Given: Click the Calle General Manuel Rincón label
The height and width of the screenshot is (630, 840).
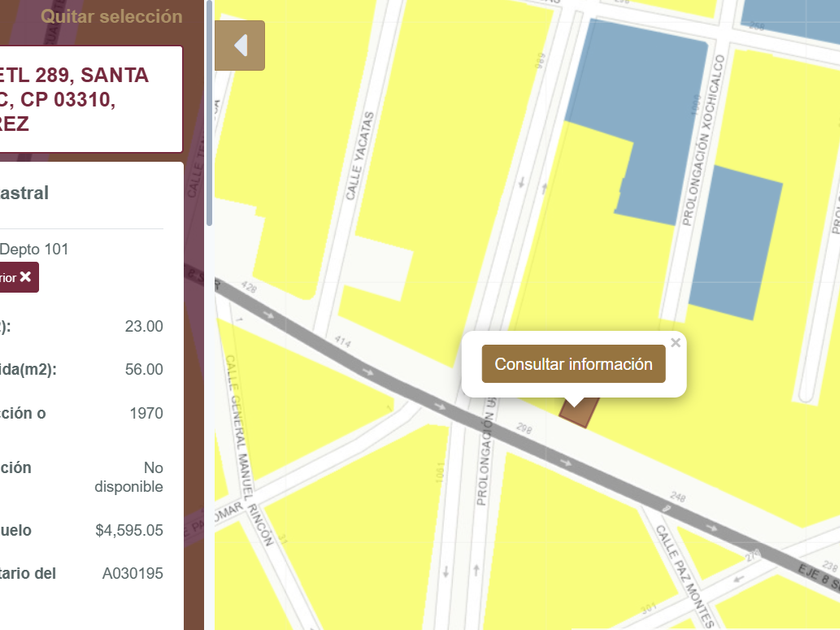Looking at the screenshot, I should tap(249, 450).
